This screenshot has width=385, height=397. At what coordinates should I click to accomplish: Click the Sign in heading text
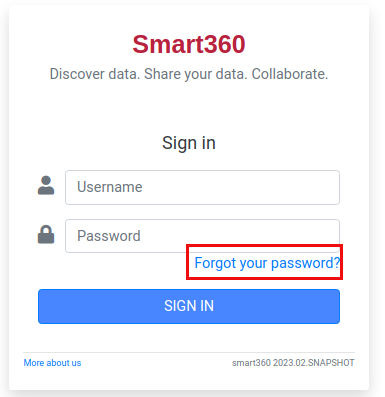coord(189,143)
